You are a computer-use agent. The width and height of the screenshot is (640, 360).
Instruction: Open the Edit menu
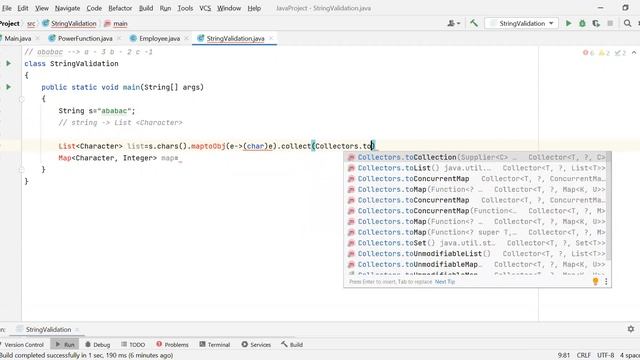click(x=23, y=8)
